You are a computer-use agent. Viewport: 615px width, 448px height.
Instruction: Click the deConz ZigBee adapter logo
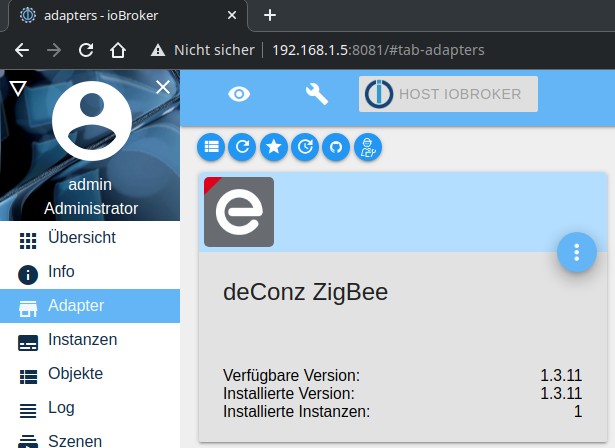(239, 212)
